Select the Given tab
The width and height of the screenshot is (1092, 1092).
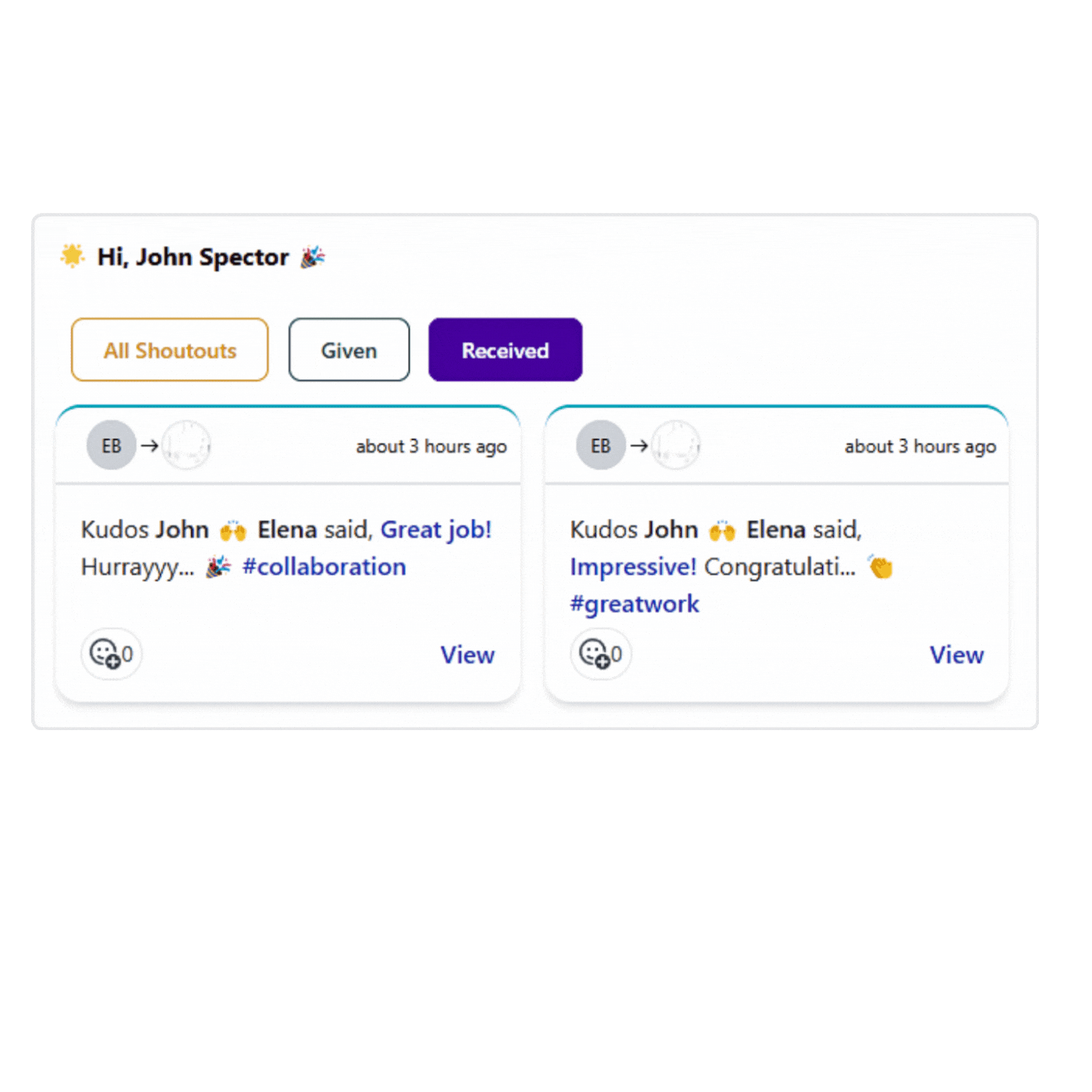(x=349, y=350)
